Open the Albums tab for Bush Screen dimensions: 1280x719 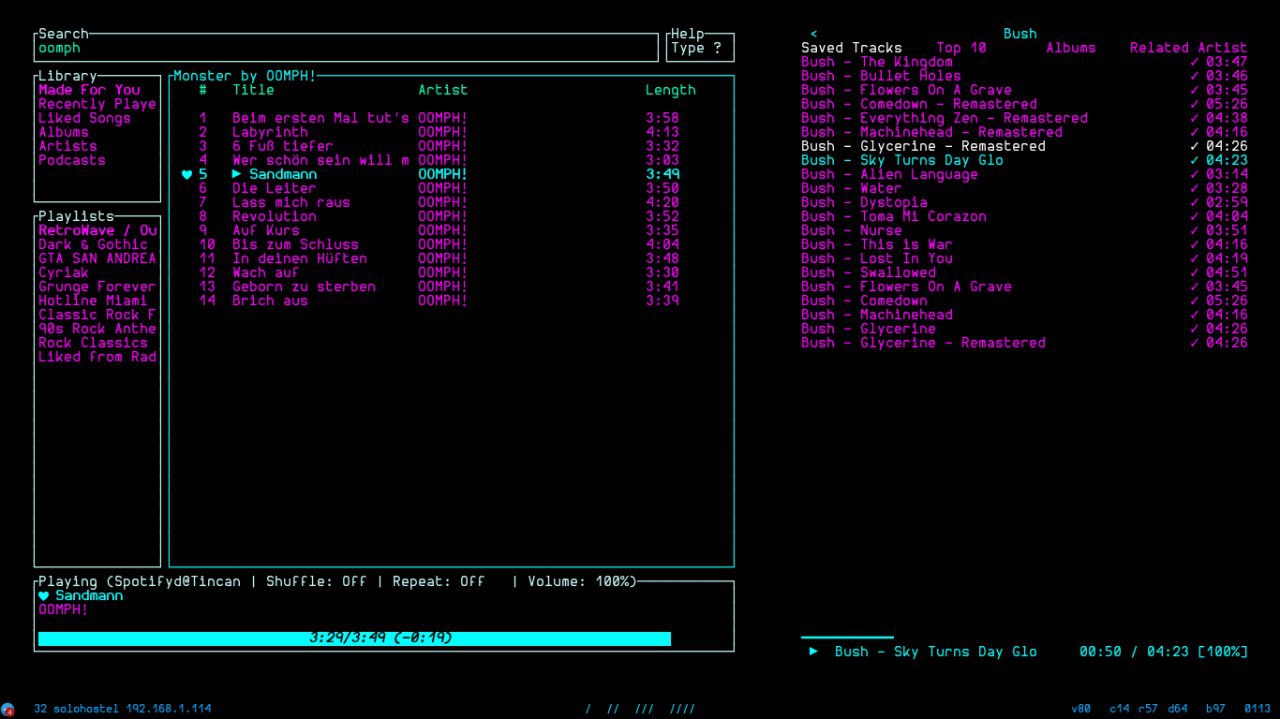(1070, 48)
